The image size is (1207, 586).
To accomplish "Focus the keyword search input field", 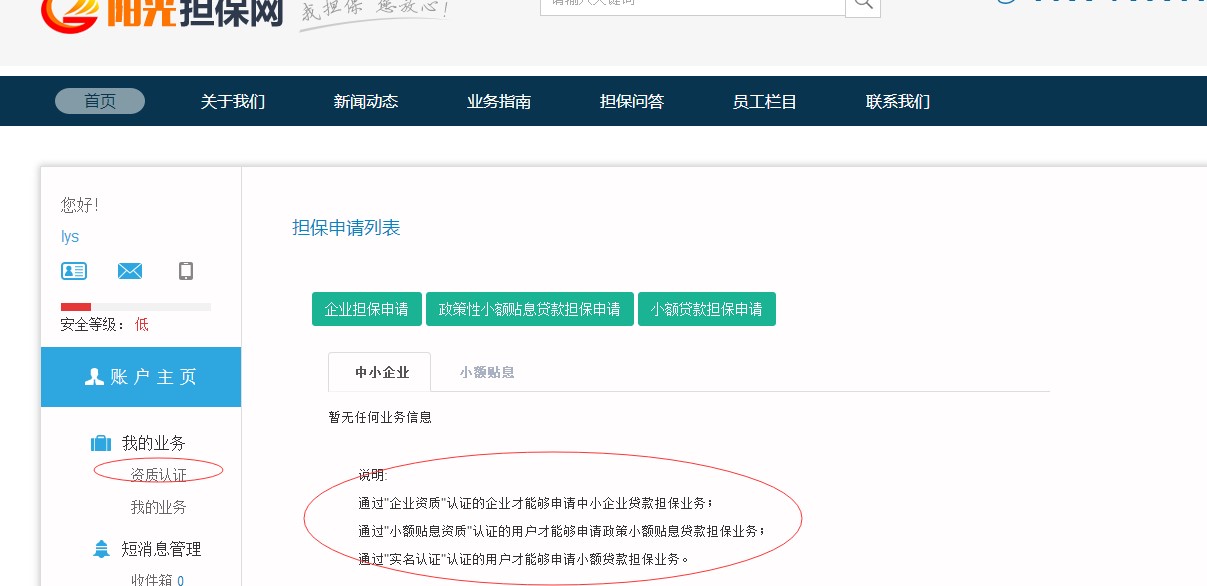I will [692, 5].
